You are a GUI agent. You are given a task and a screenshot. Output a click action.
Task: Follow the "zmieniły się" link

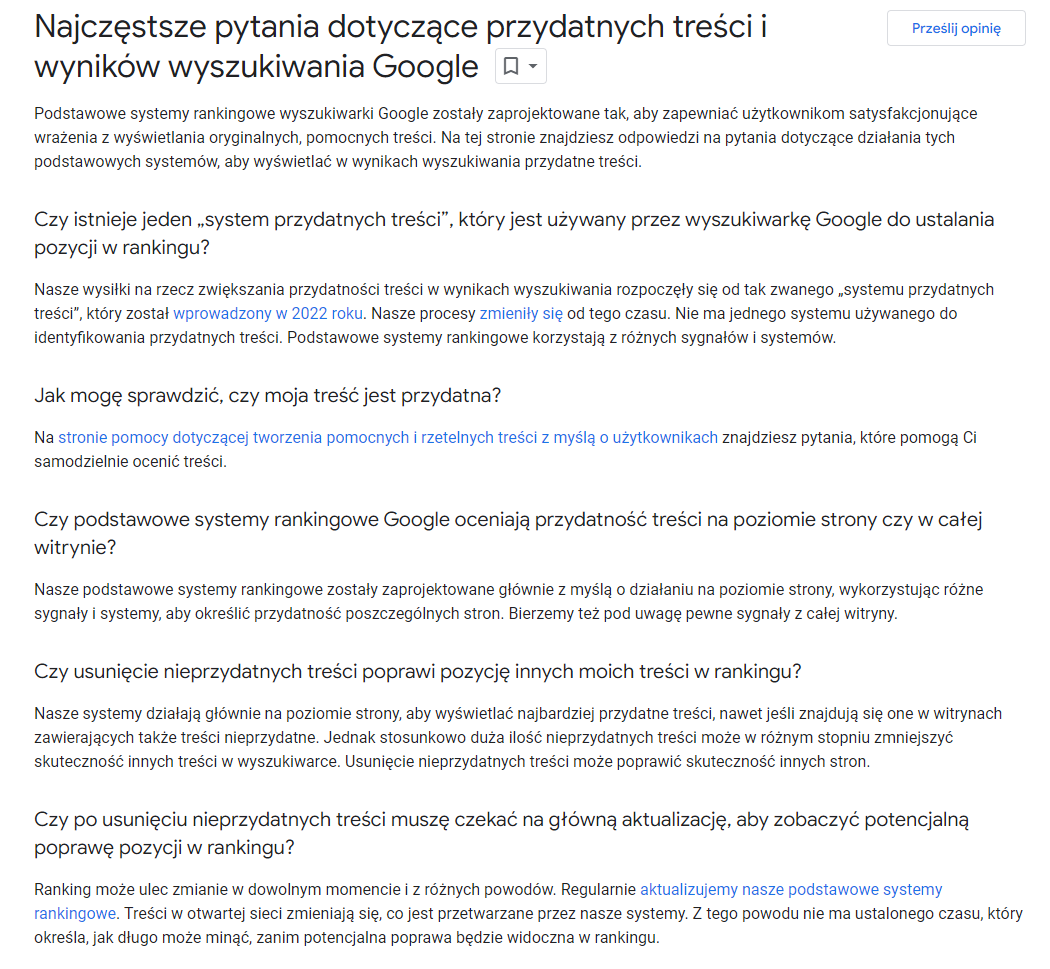coord(521,313)
